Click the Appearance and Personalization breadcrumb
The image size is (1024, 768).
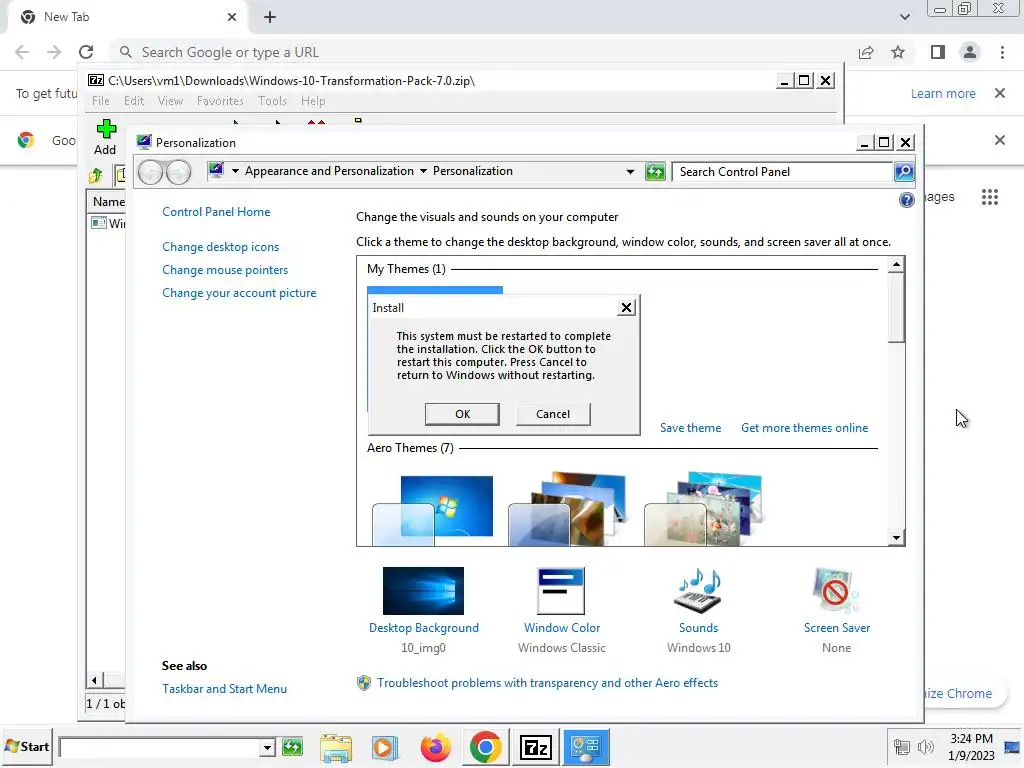pyautogui.click(x=329, y=171)
